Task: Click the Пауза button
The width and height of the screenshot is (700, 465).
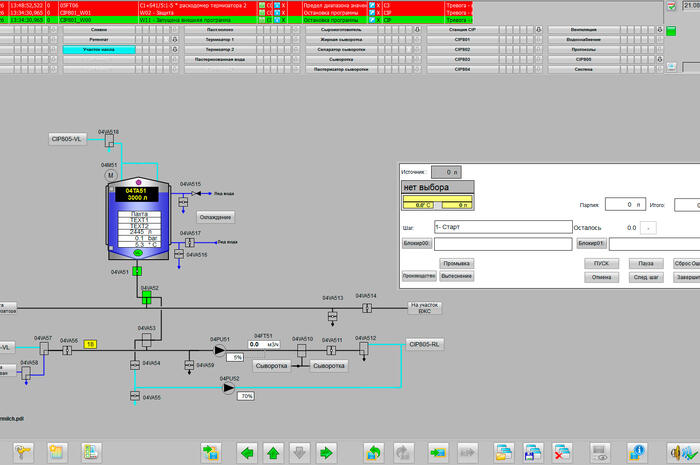Action: coord(646,263)
